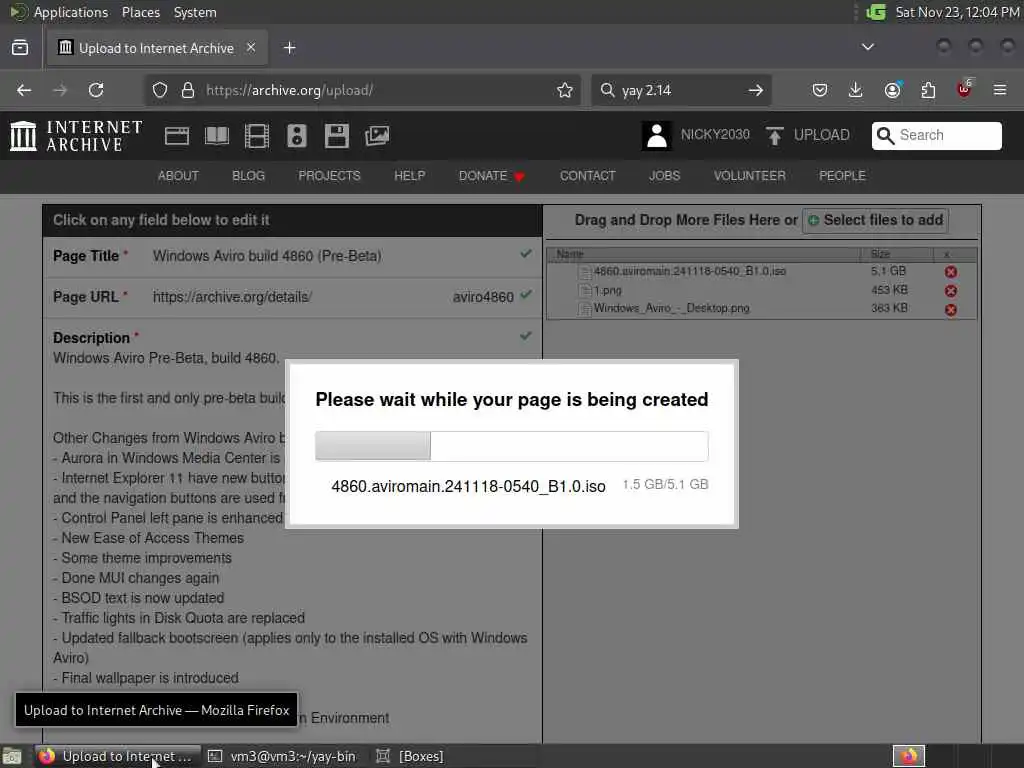Click the green system tray update icon

tap(876, 12)
